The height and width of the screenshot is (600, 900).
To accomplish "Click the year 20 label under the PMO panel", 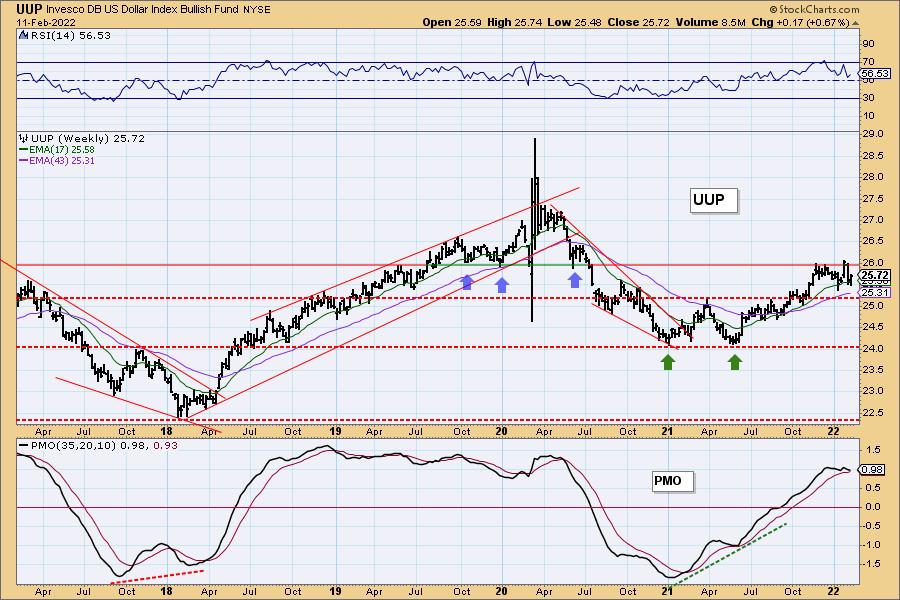I will [x=501, y=591].
